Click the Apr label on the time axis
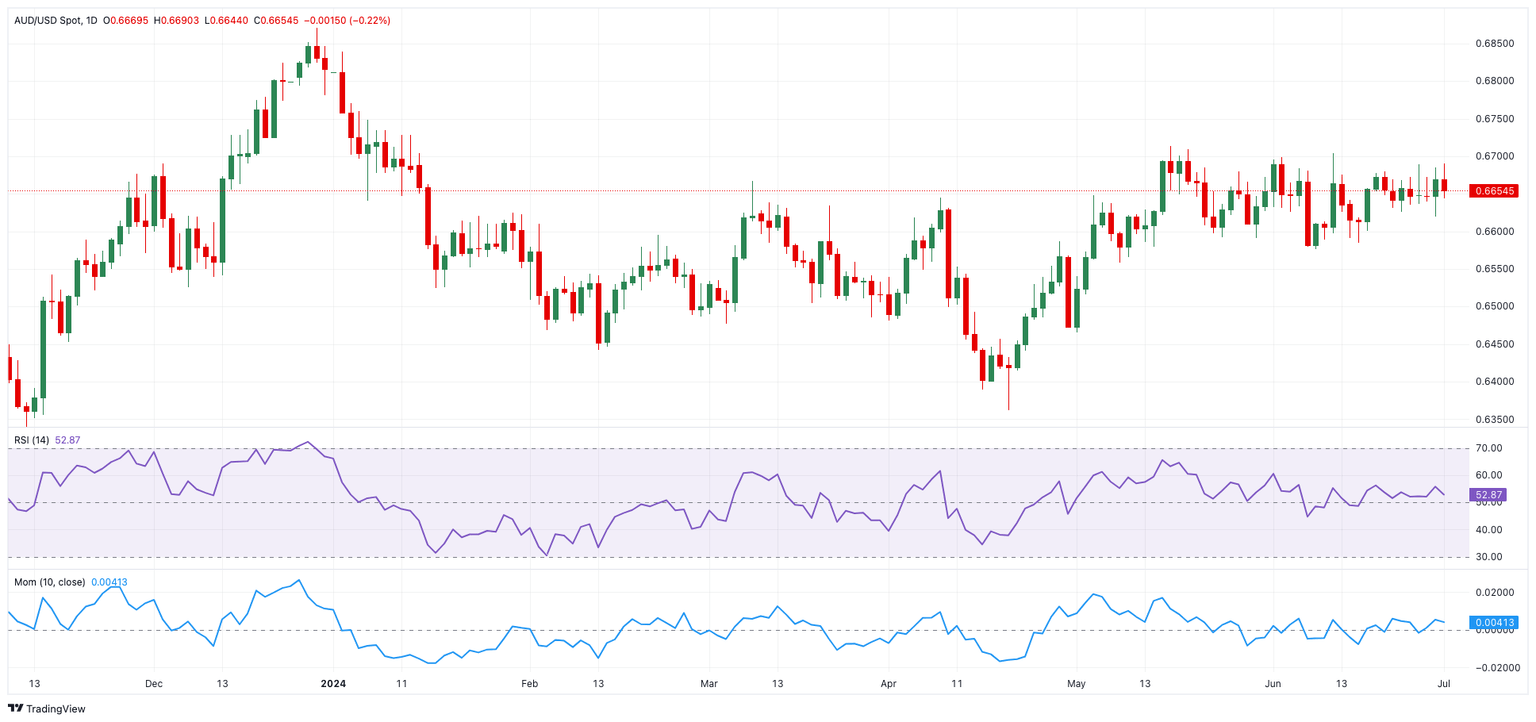 (x=888, y=684)
